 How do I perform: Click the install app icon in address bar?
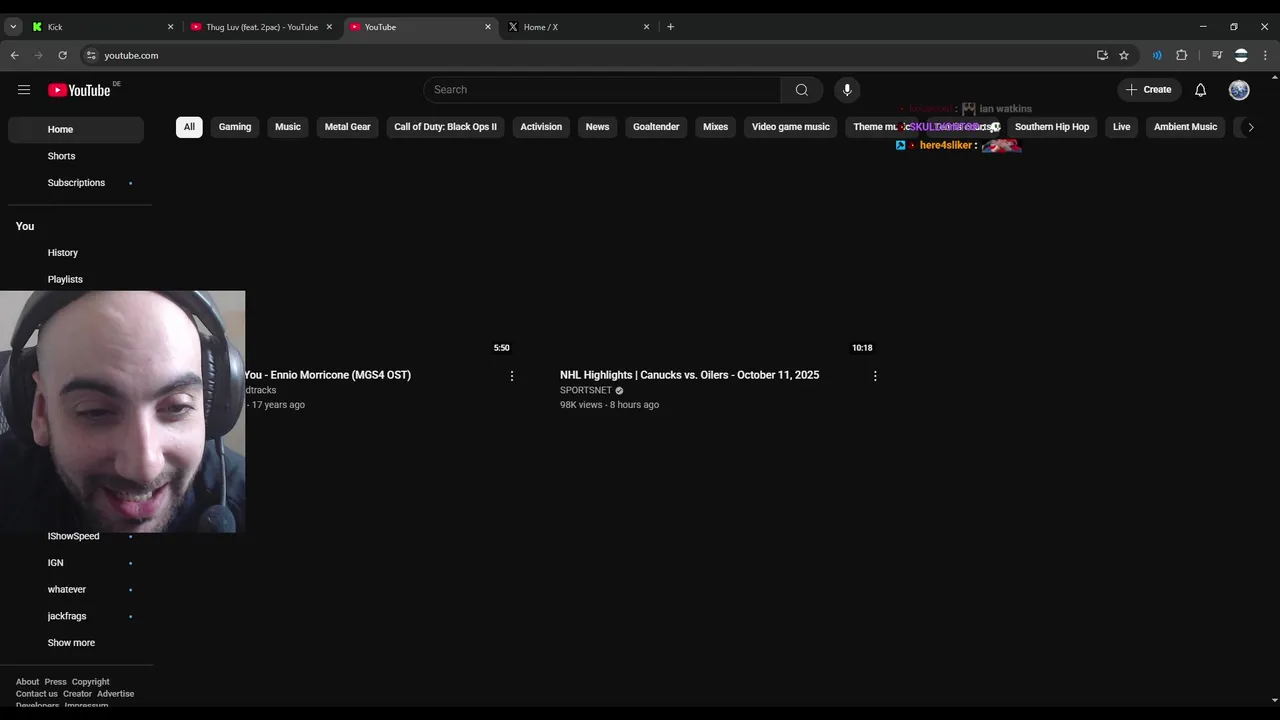1102,55
